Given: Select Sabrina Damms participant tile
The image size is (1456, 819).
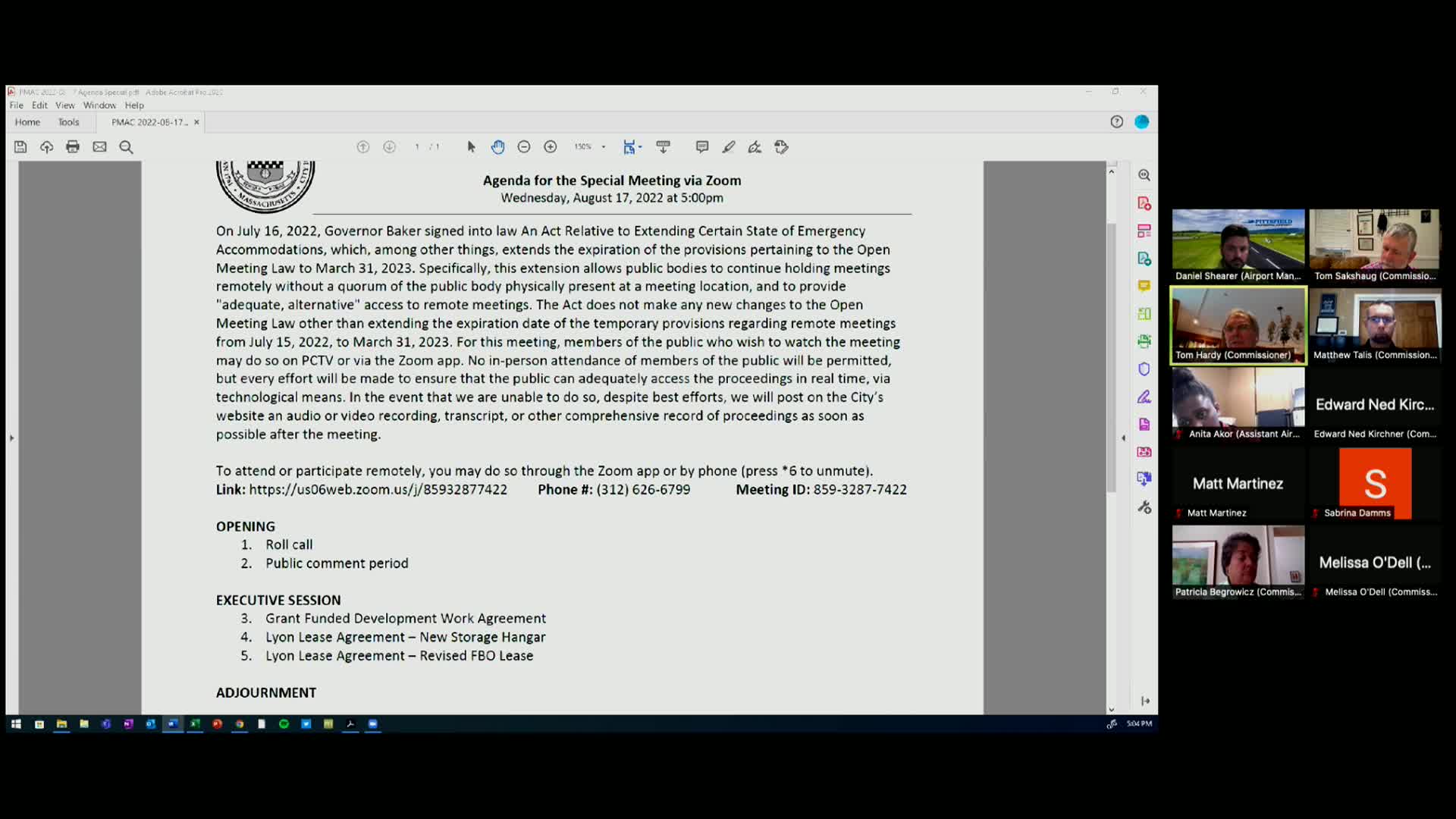Looking at the screenshot, I should coord(1375,483).
